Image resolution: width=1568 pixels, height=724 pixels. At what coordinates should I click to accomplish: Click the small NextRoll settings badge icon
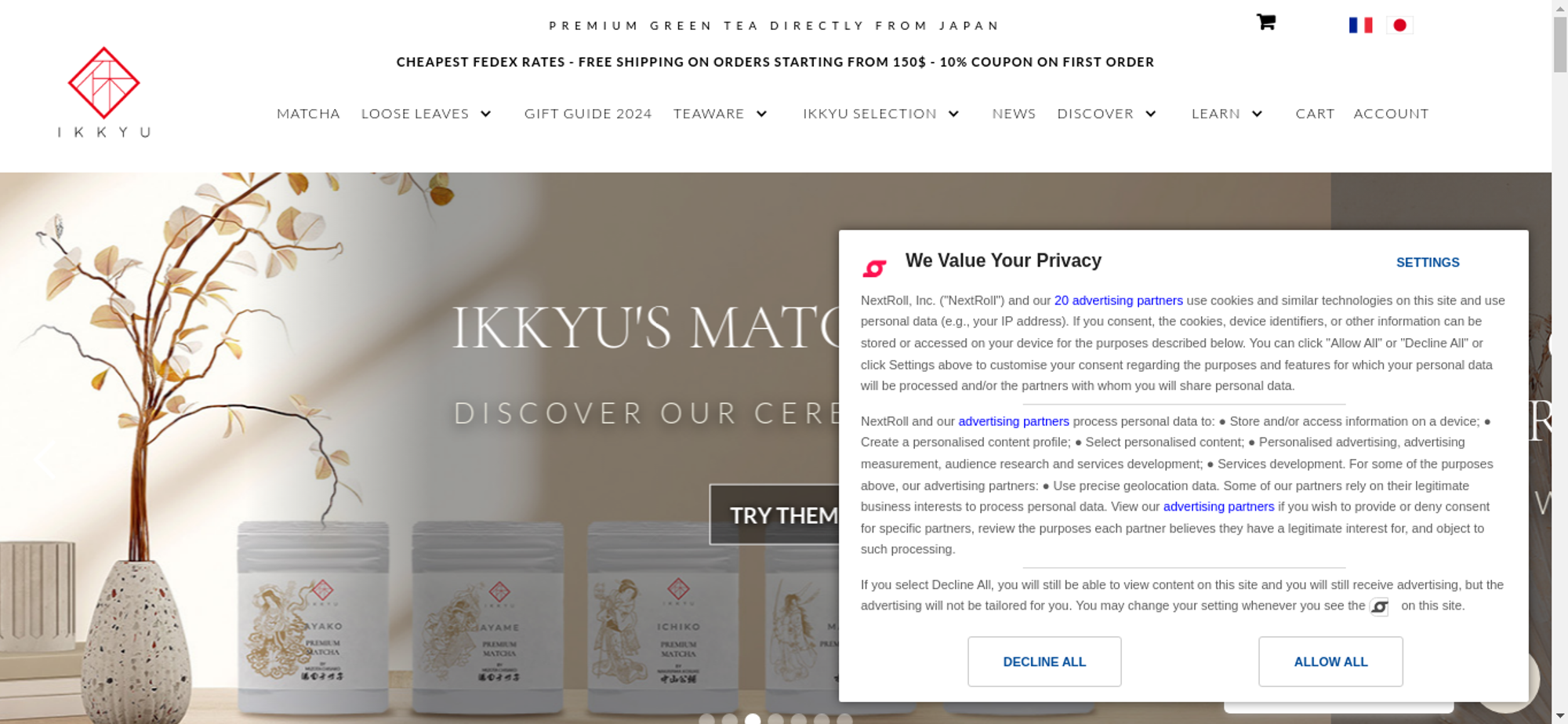tap(1379, 607)
